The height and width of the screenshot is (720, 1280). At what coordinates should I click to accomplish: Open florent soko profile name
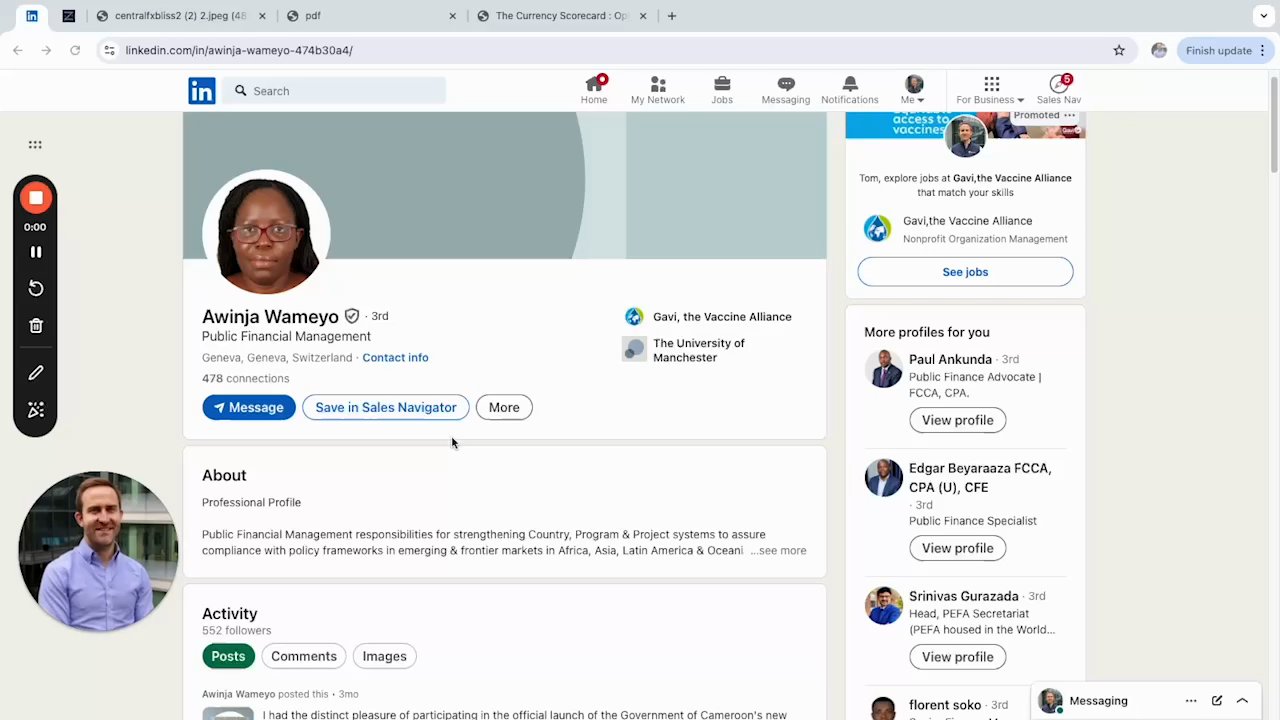click(945, 705)
